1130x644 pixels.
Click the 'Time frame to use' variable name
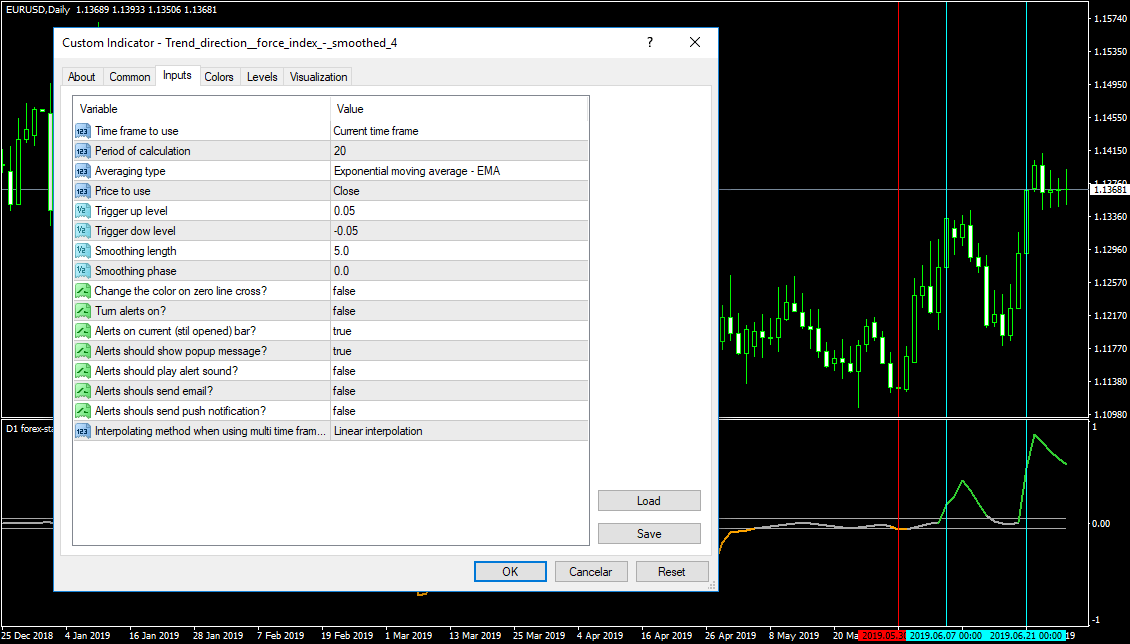(x=137, y=131)
